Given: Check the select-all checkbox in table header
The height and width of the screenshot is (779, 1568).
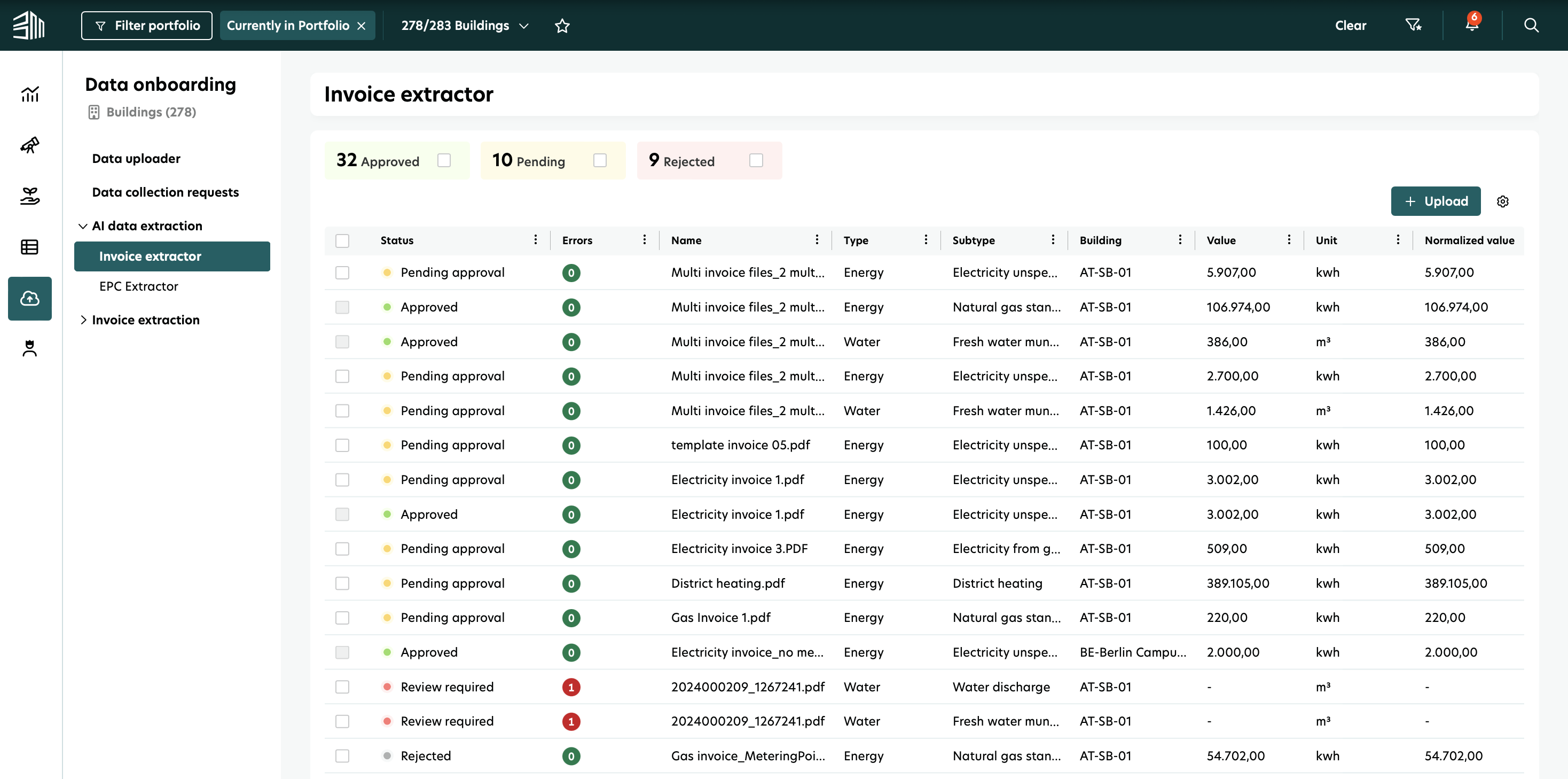Looking at the screenshot, I should pos(342,240).
